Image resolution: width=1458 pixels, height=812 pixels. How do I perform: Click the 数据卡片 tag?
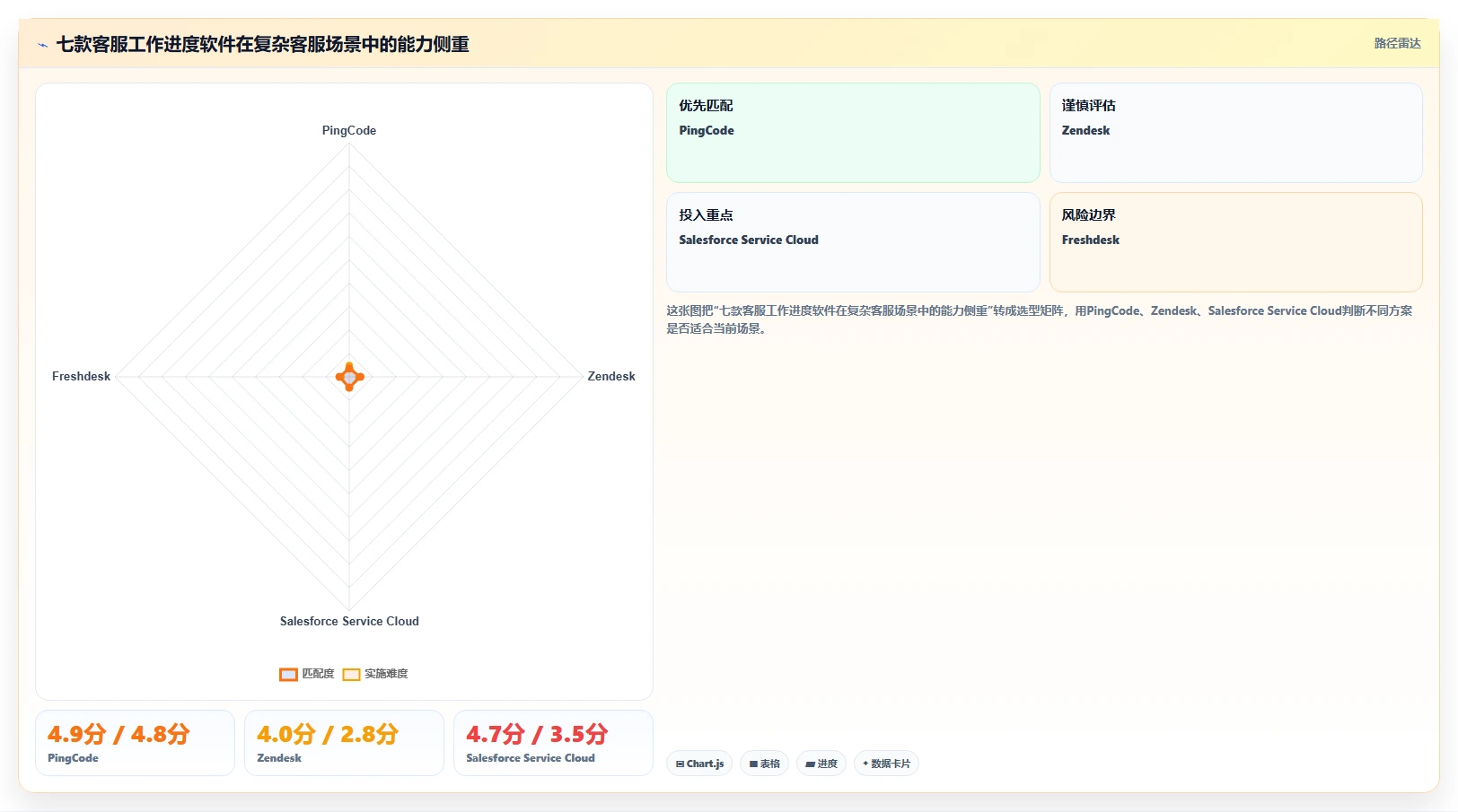coord(886,764)
